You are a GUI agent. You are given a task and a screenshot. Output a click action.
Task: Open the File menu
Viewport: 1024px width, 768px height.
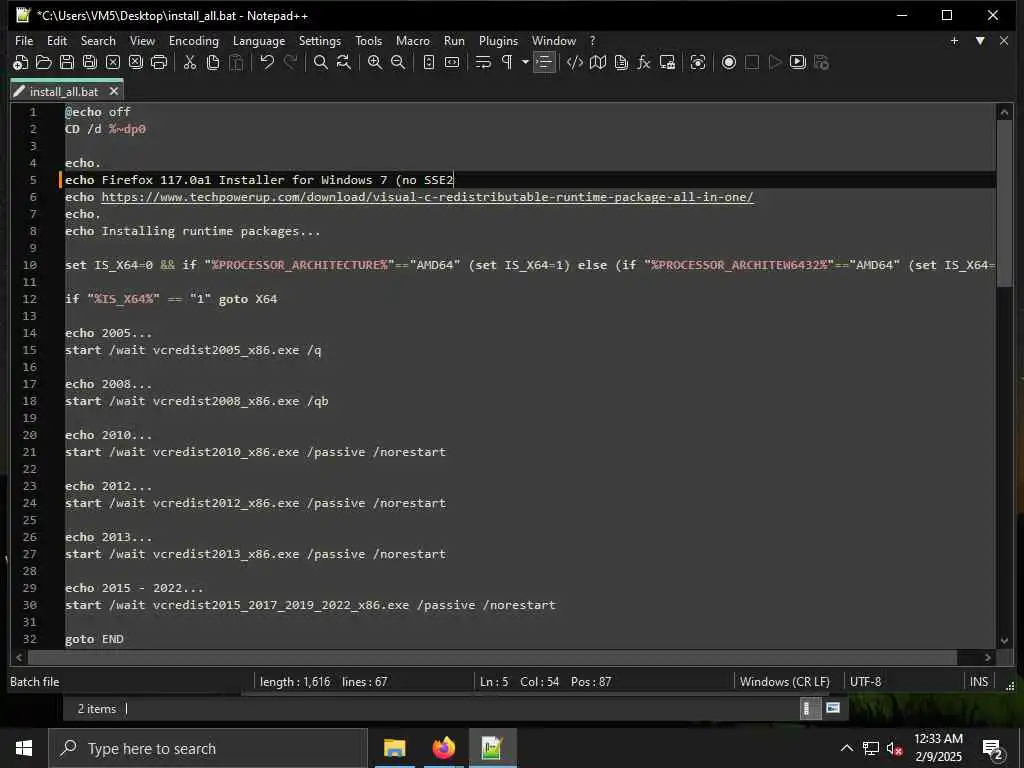[x=24, y=40]
